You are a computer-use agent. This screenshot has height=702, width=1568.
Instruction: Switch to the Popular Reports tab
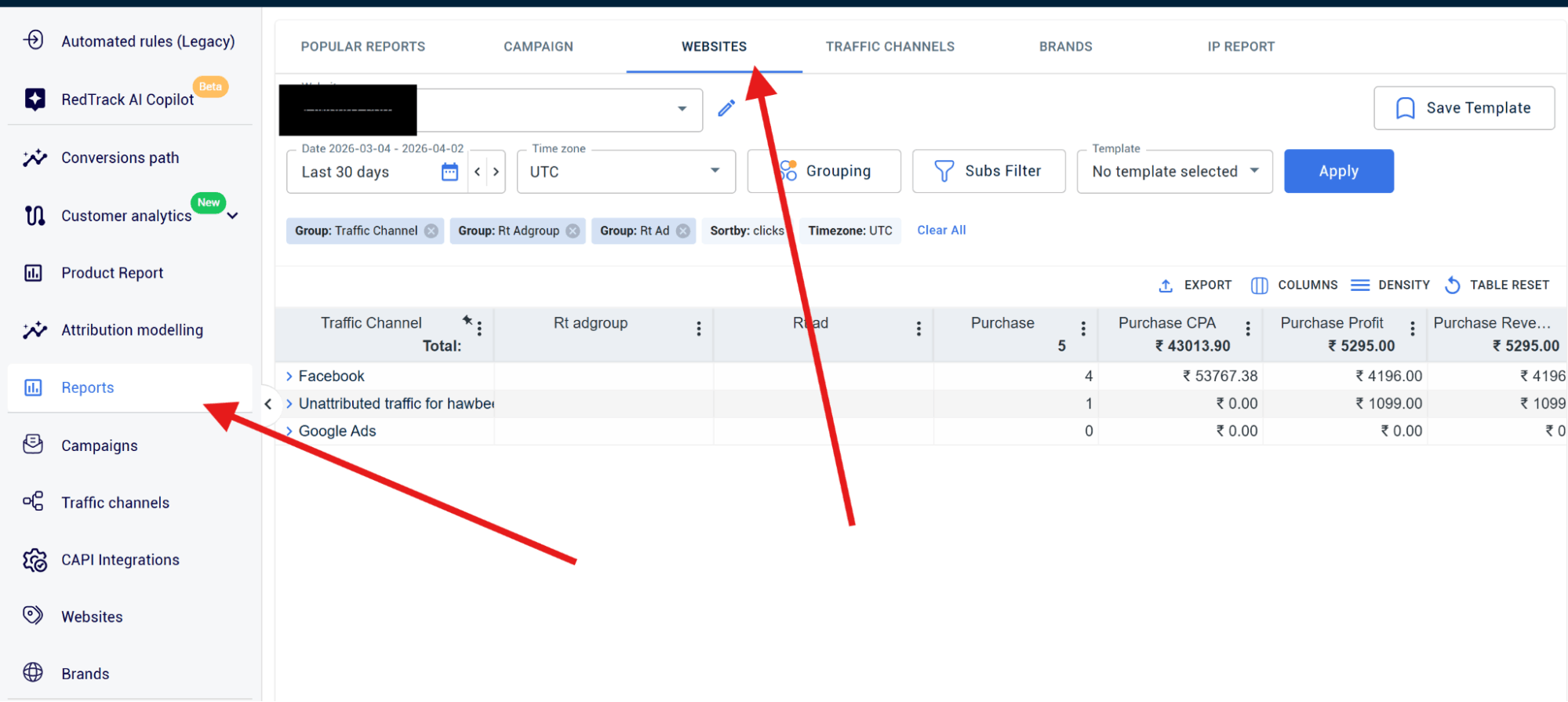coord(363,46)
